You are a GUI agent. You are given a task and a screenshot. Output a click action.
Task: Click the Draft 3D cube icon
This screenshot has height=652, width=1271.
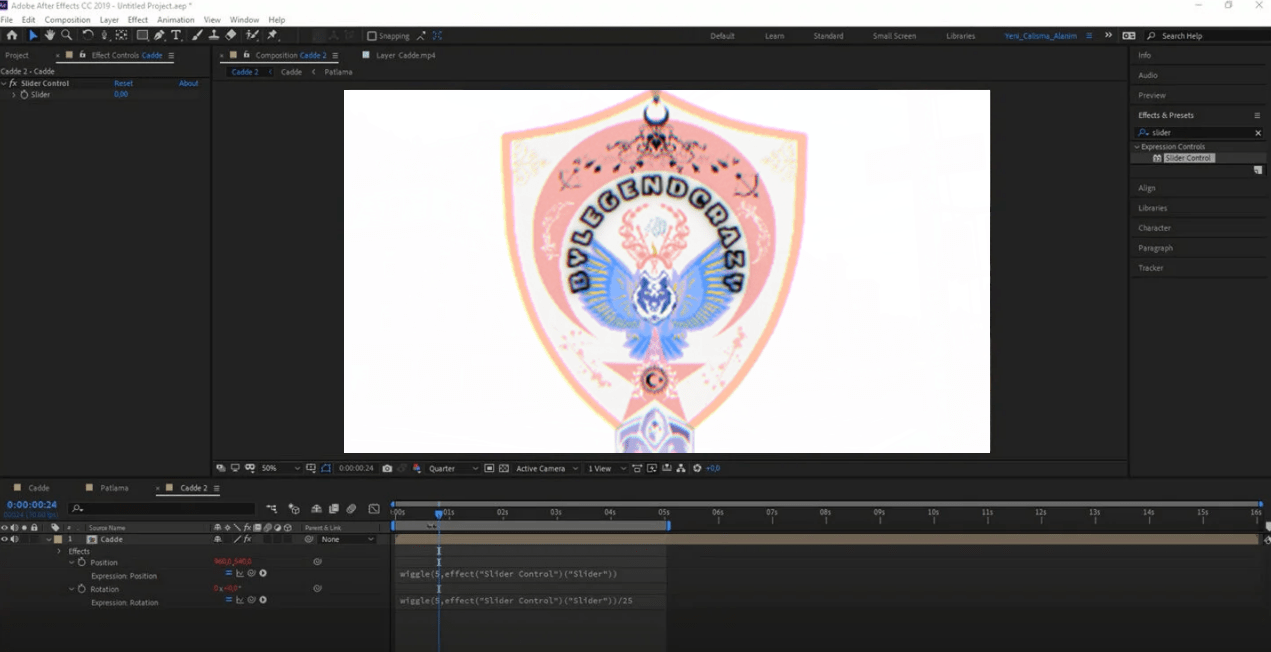(294, 509)
